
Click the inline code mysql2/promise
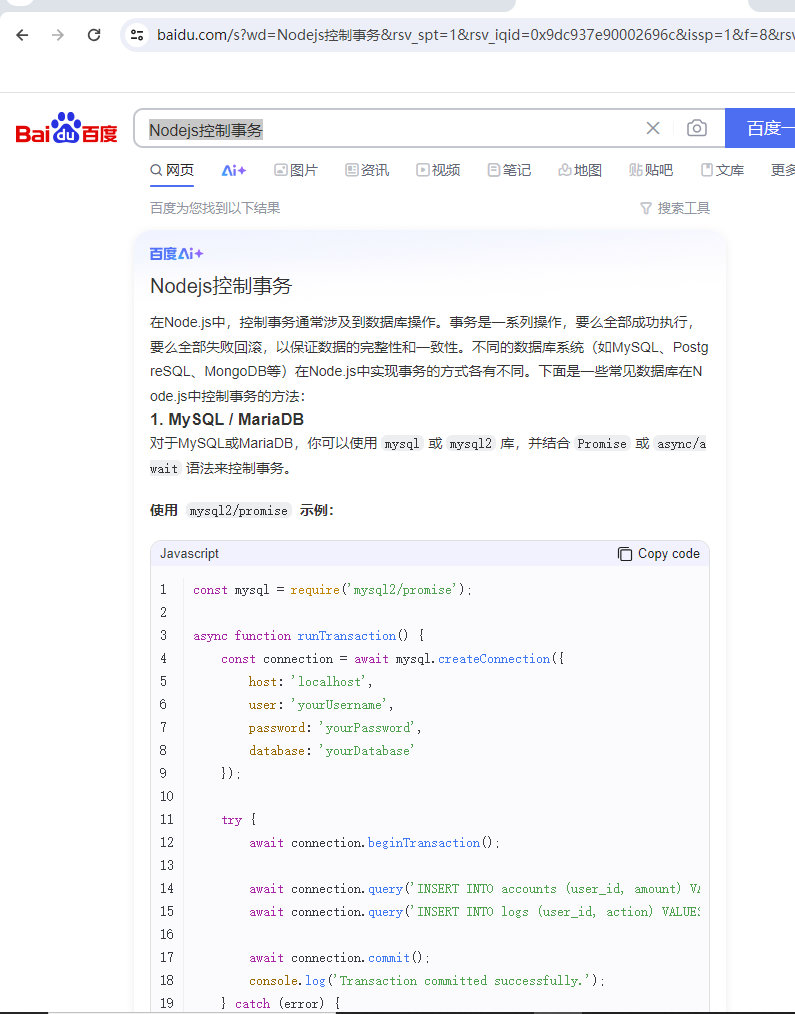239,511
